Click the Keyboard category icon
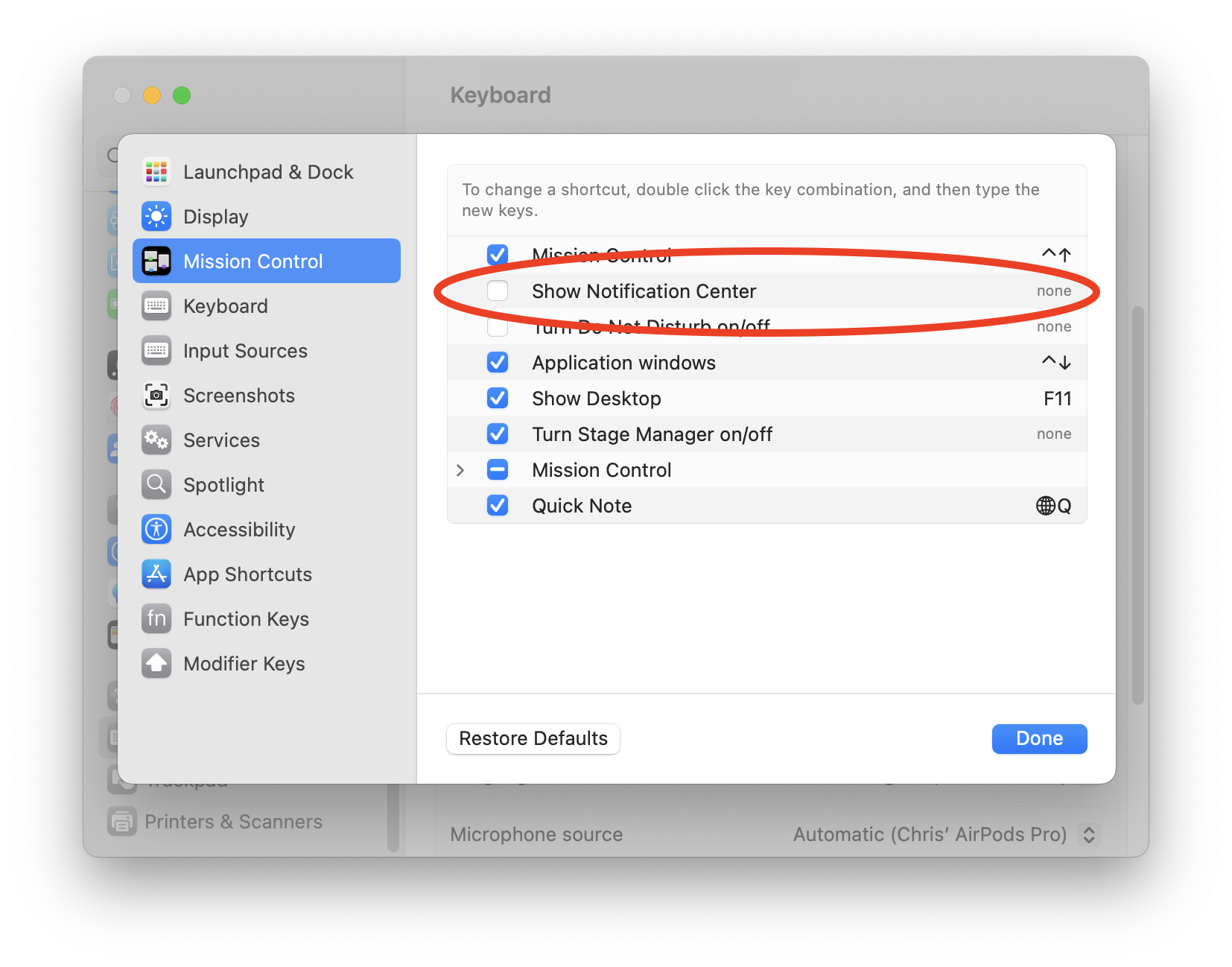The image size is (1232, 967). coord(156,306)
